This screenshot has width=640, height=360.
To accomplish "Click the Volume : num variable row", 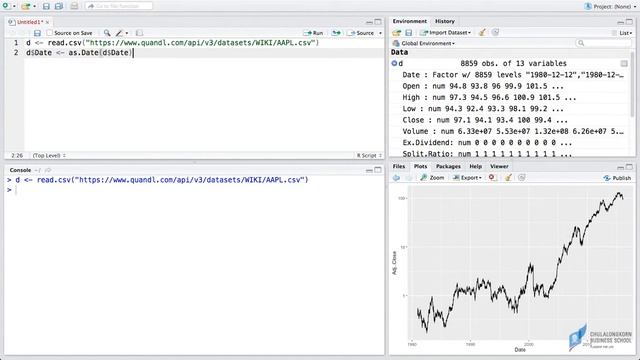I will [x=513, y=131].
